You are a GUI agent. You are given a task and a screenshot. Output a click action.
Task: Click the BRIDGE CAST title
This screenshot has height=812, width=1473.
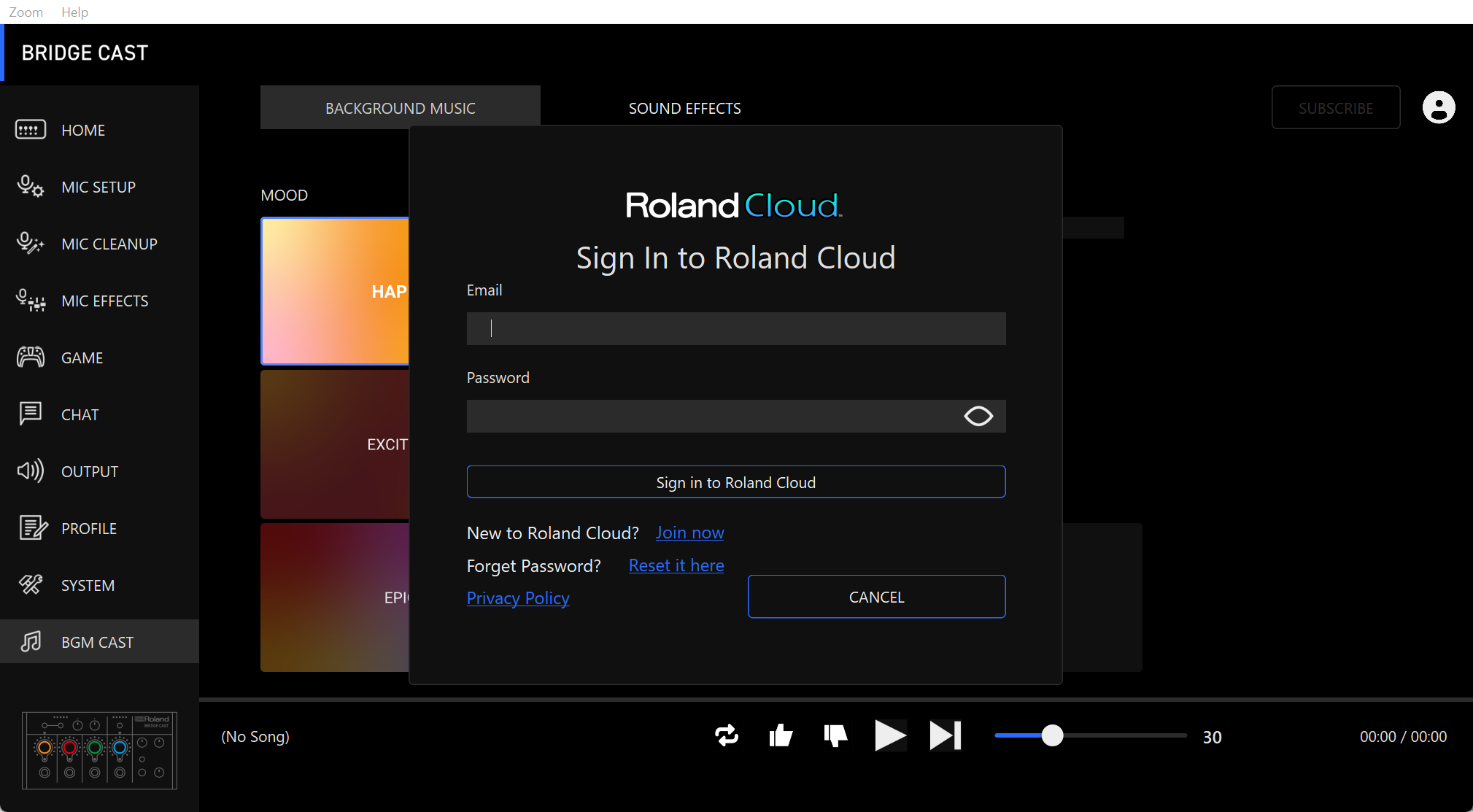coord(85,53)
